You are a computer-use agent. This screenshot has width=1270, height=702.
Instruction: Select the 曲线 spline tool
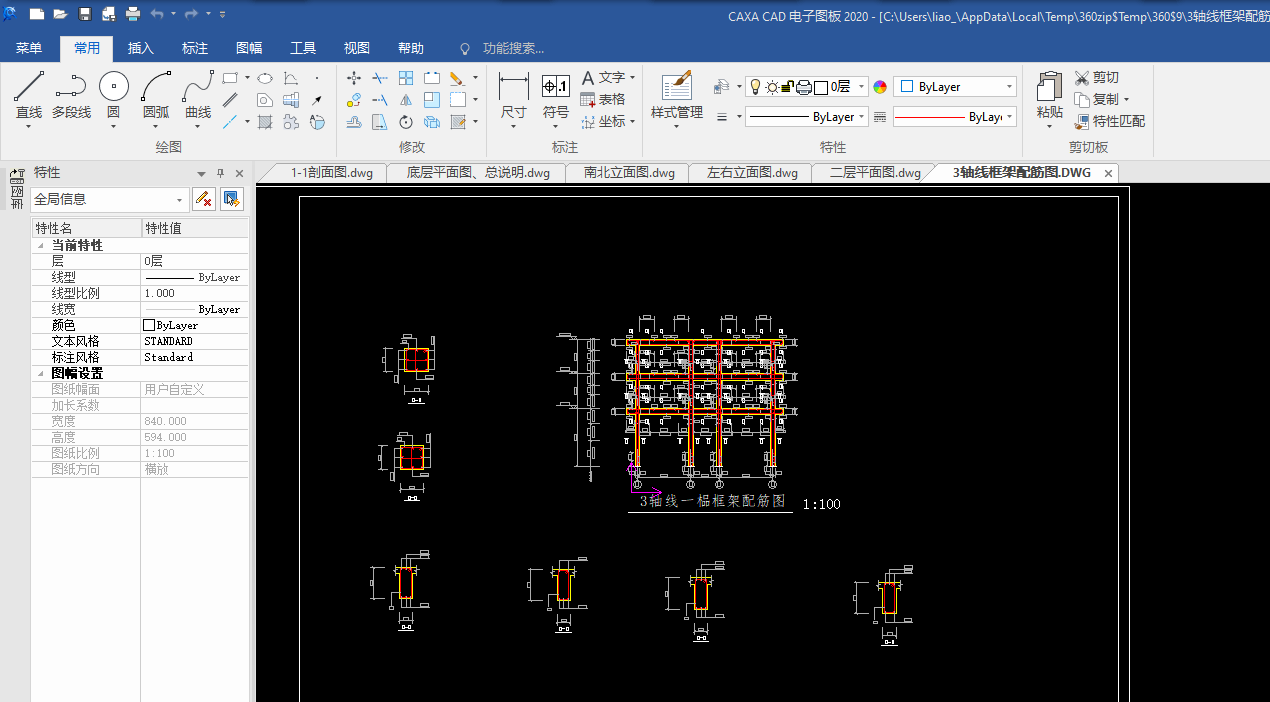tap(198, 97)
